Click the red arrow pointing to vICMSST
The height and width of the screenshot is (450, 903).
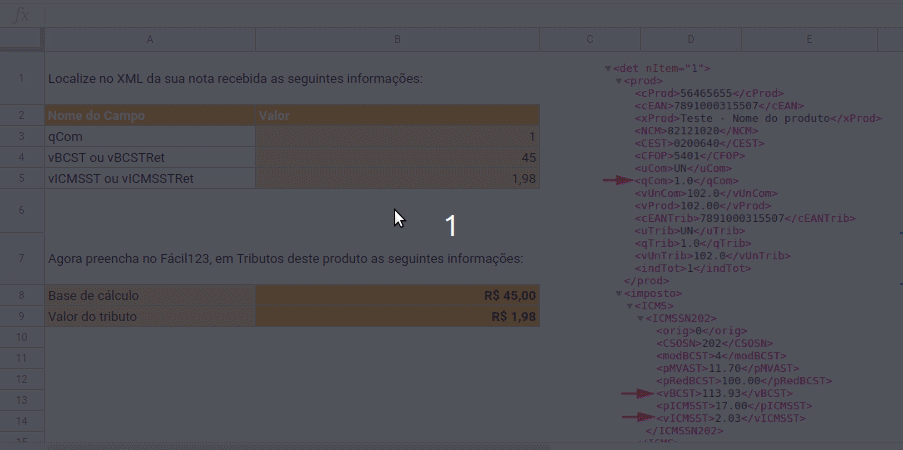tap(636, 417)
